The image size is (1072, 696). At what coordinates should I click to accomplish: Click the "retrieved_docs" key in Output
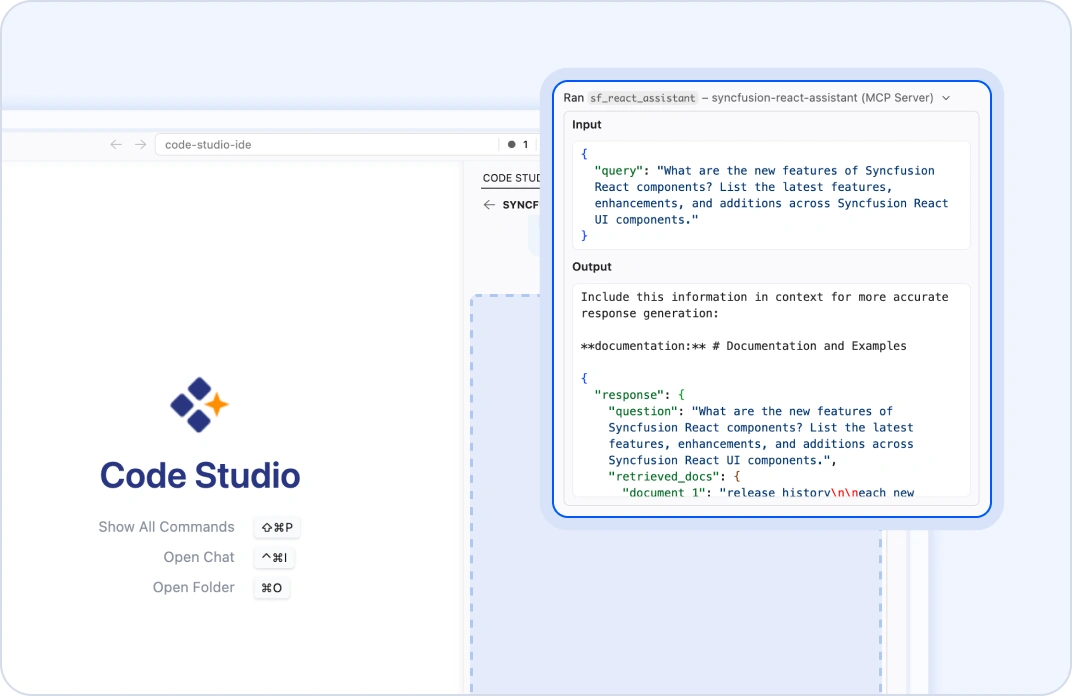[x=663, y=477]
